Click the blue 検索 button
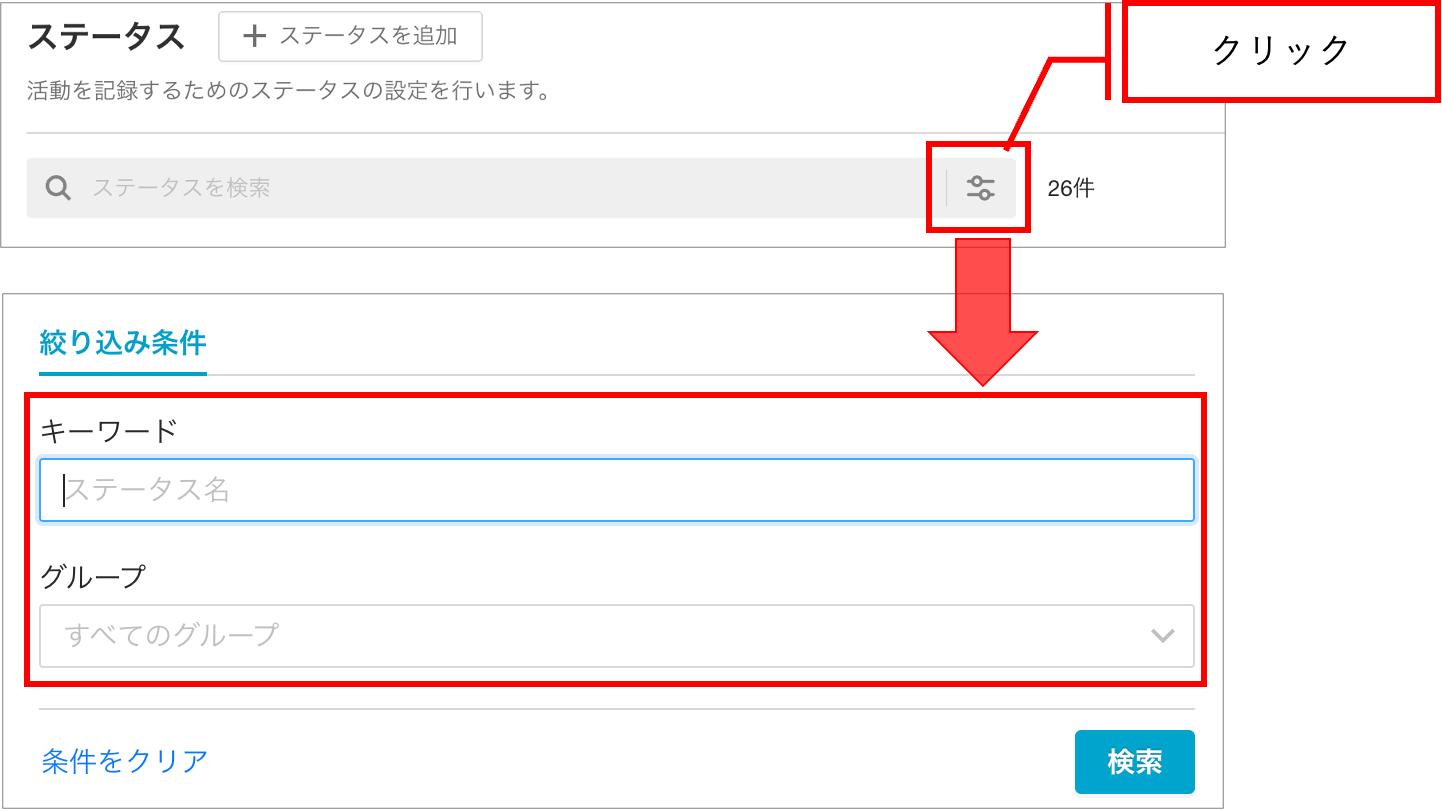 click(1135, 762)
